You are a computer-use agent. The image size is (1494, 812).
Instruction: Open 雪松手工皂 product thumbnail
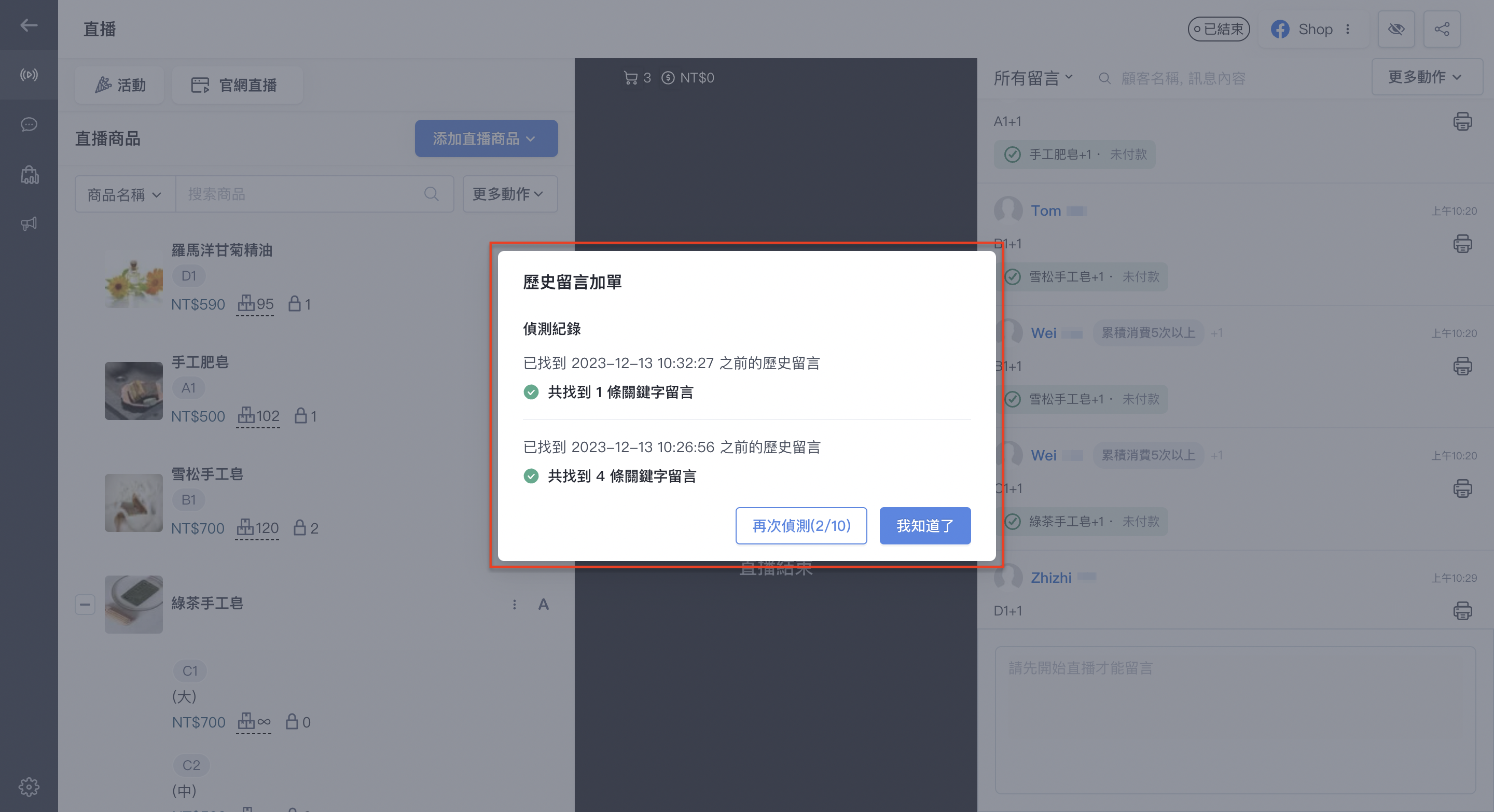coord(133,502)
